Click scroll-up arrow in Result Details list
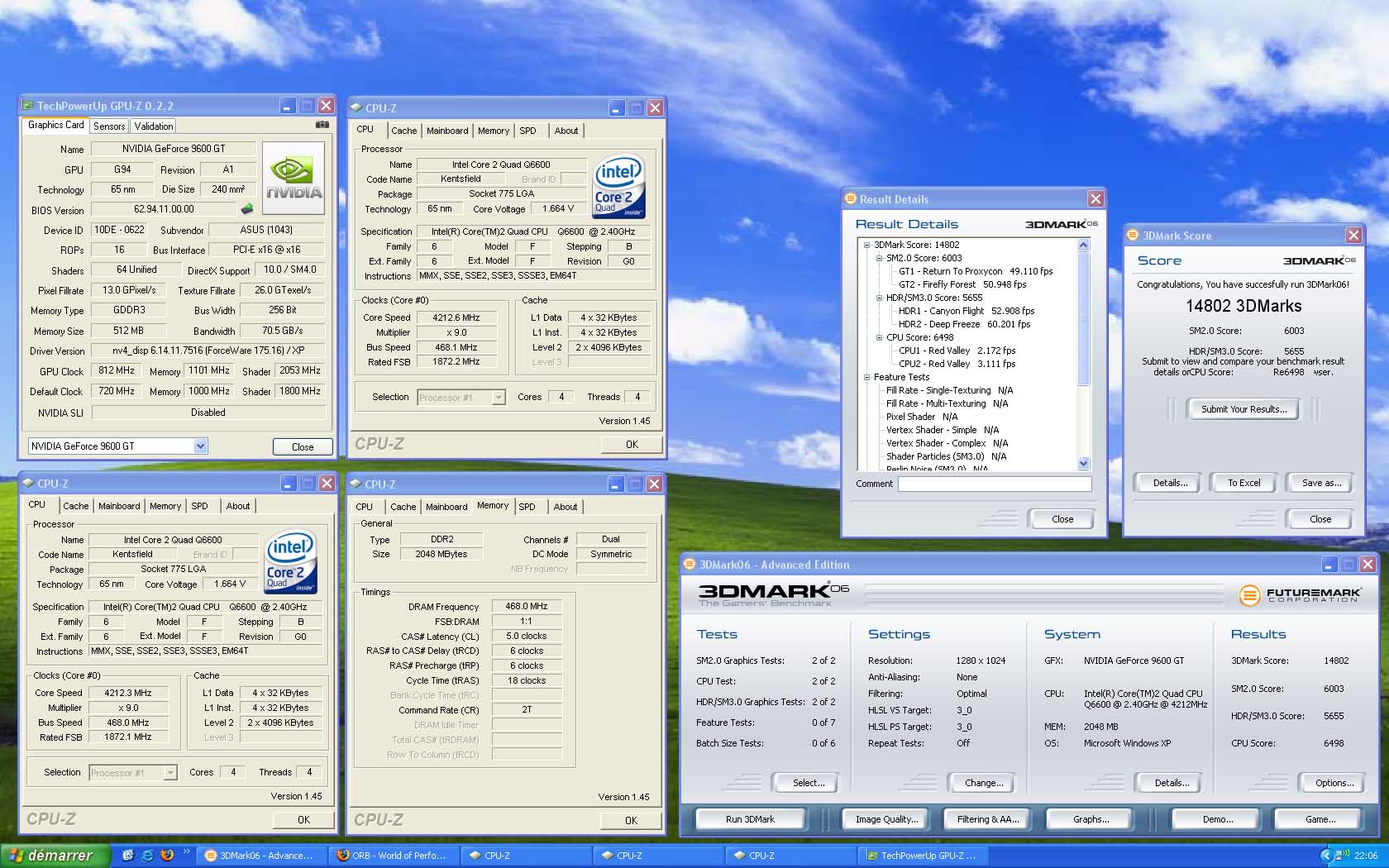 click(1084, 246)
